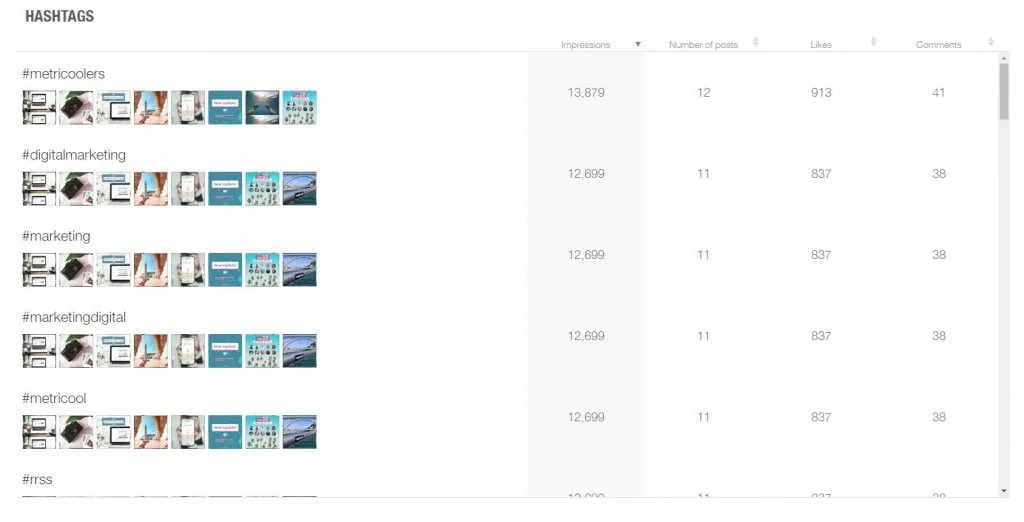Screen dimensions: 1024x522
Task: Click 837 likes in #marketing row
Action: [821, 254]
